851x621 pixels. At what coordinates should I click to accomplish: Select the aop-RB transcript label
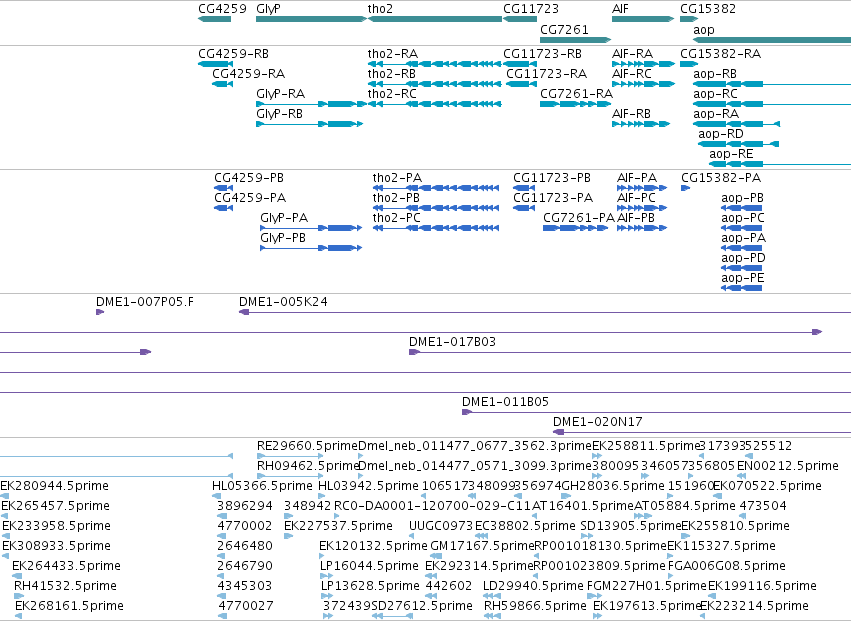(x=715, y=74)
